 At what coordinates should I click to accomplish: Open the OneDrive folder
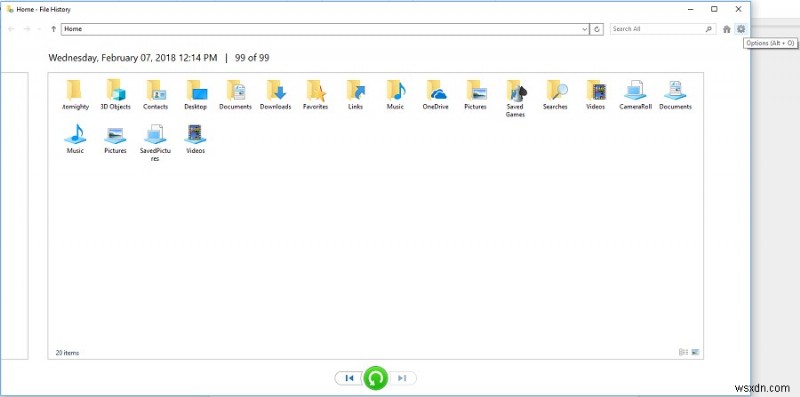coord(435,94)
